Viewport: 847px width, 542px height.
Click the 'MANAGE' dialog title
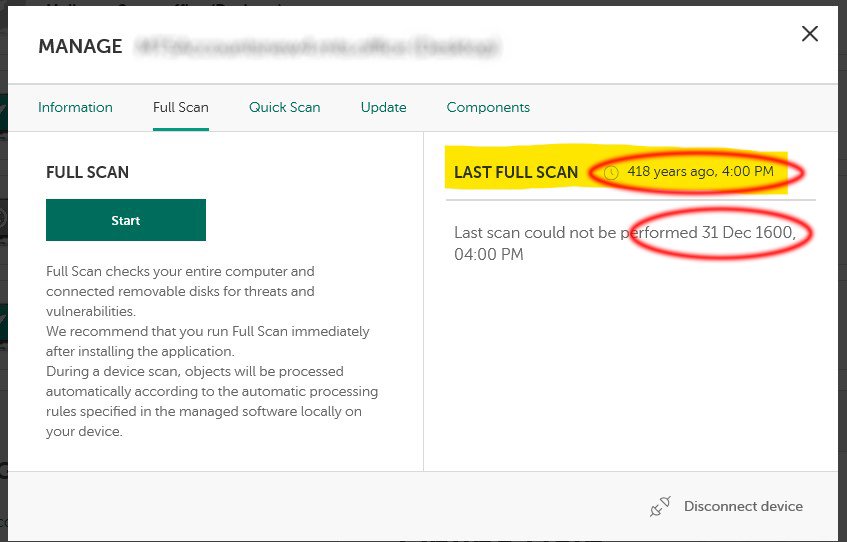coord(80,46)
